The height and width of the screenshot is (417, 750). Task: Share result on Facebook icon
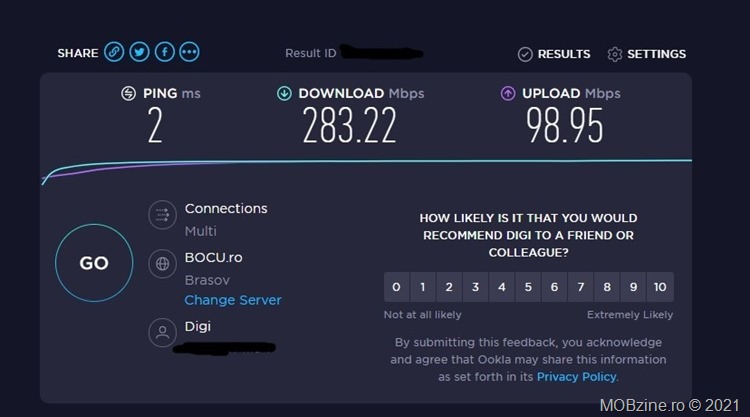(x=165, y=52)
